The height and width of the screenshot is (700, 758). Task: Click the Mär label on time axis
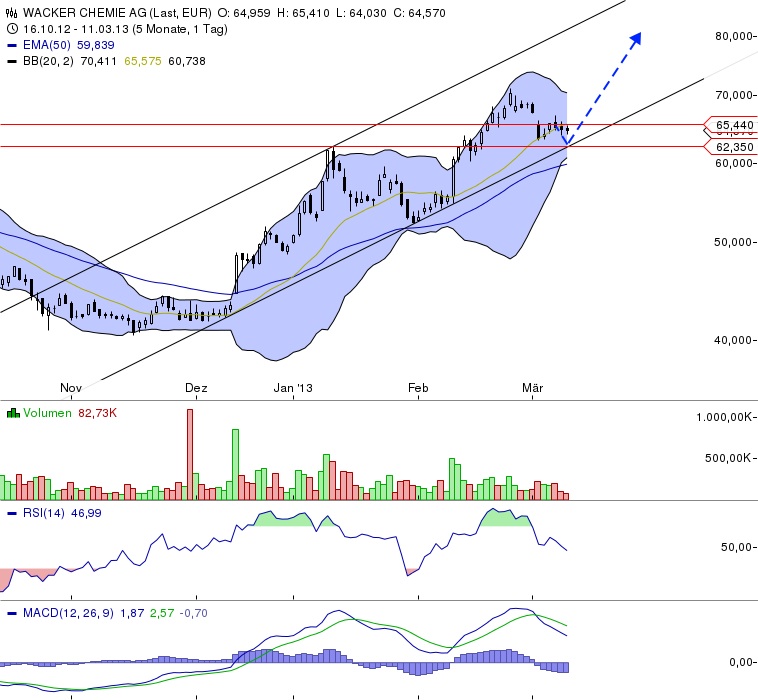[533, 388]
